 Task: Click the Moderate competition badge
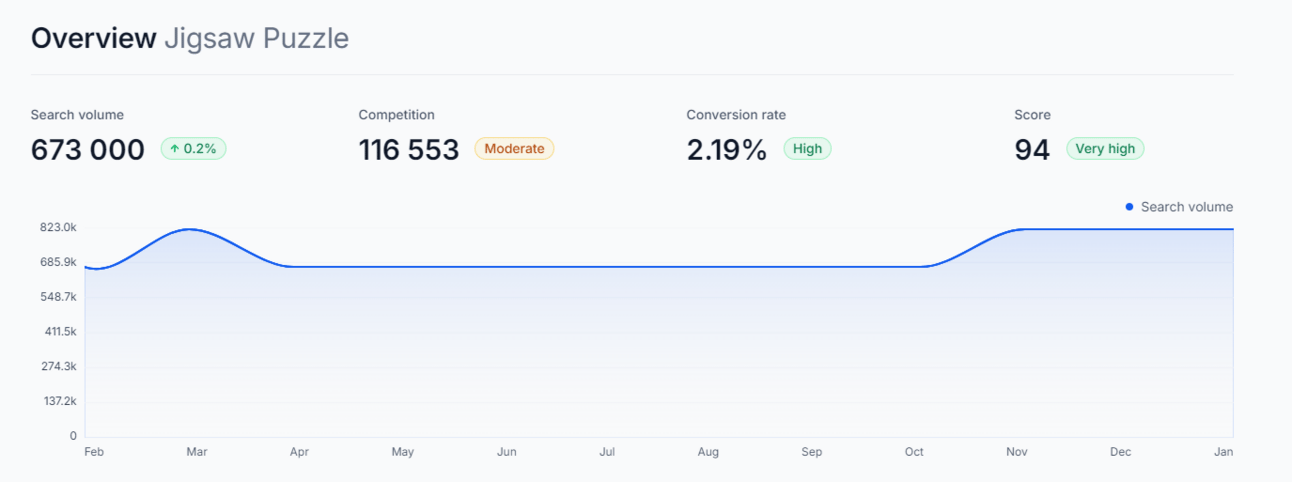click(x=514, y=149)
